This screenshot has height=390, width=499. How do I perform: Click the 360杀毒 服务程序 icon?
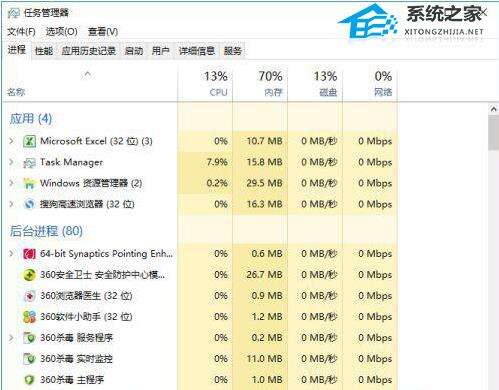click(29, 338)
